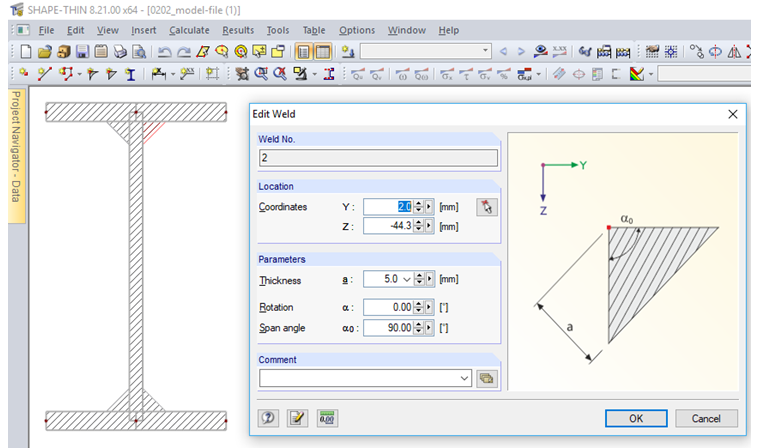This screenshot has height=448, width=760.
Task: Open the Options menu
Action: point(357,30)
